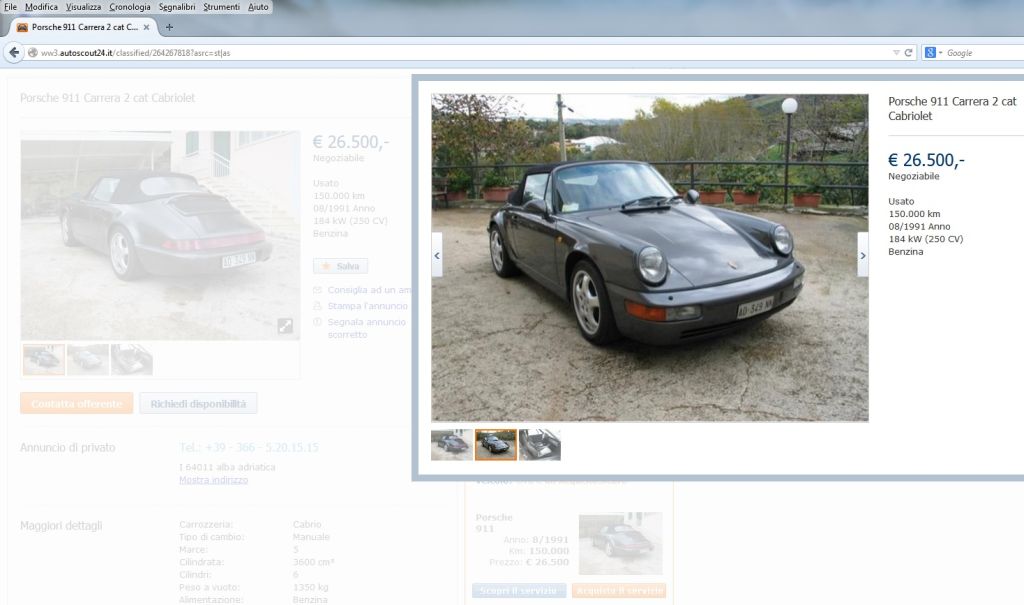Open the File menu
Screen dimensions: 1024x605
pos(10,7)
